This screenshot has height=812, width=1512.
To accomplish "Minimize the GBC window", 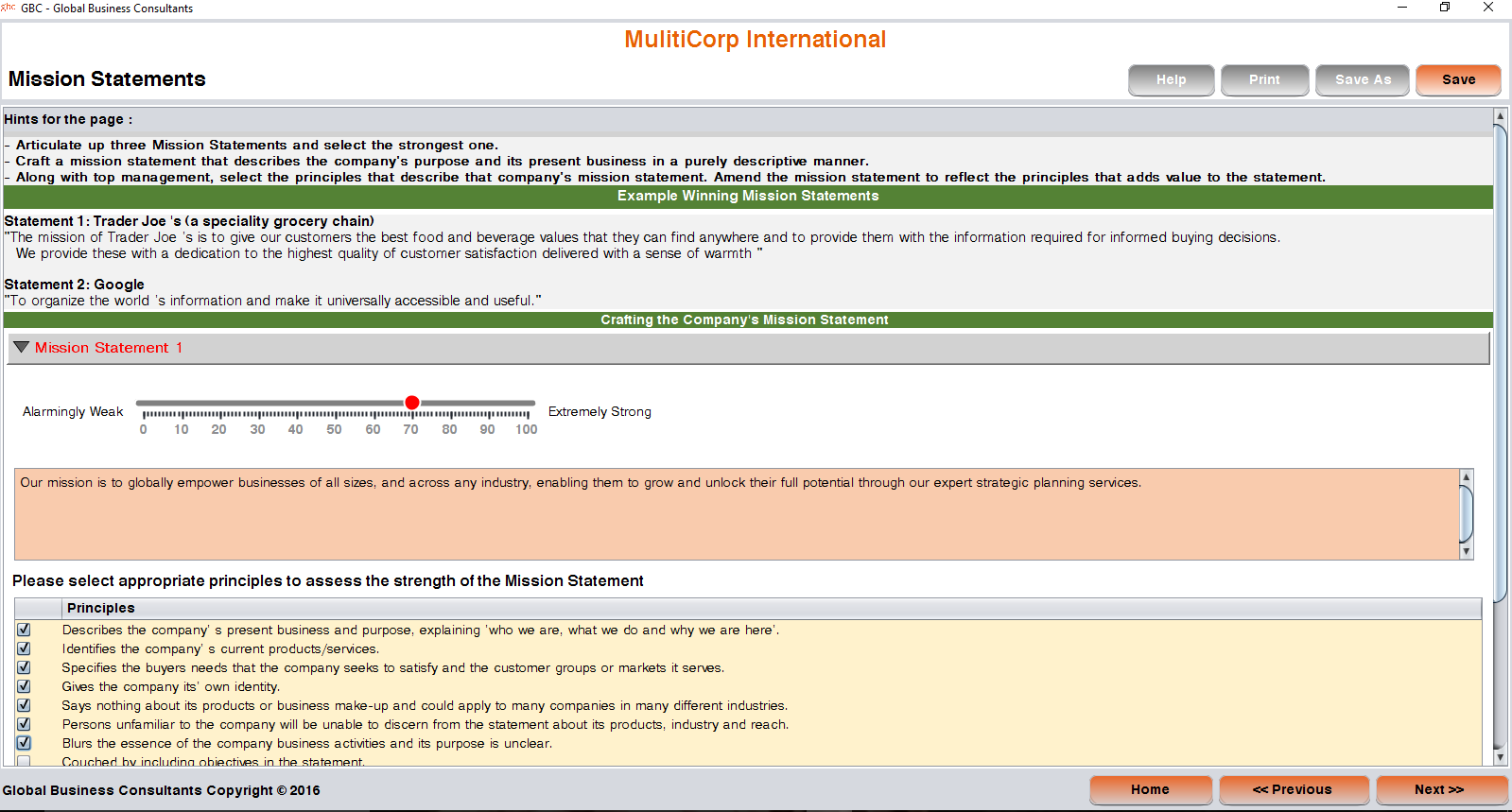I will (x=1402, y=8).
